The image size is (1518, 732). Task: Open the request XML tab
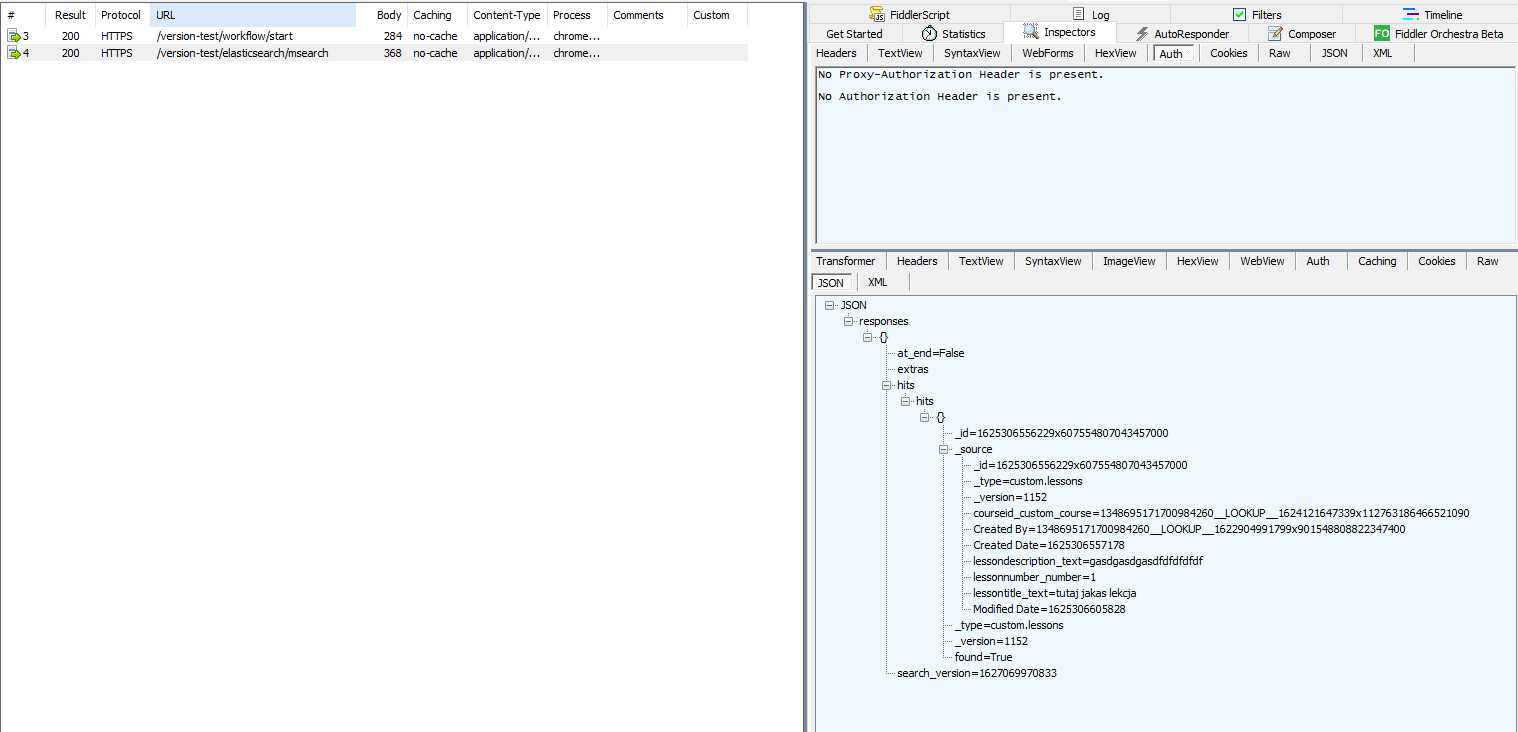pos(1382,53)
